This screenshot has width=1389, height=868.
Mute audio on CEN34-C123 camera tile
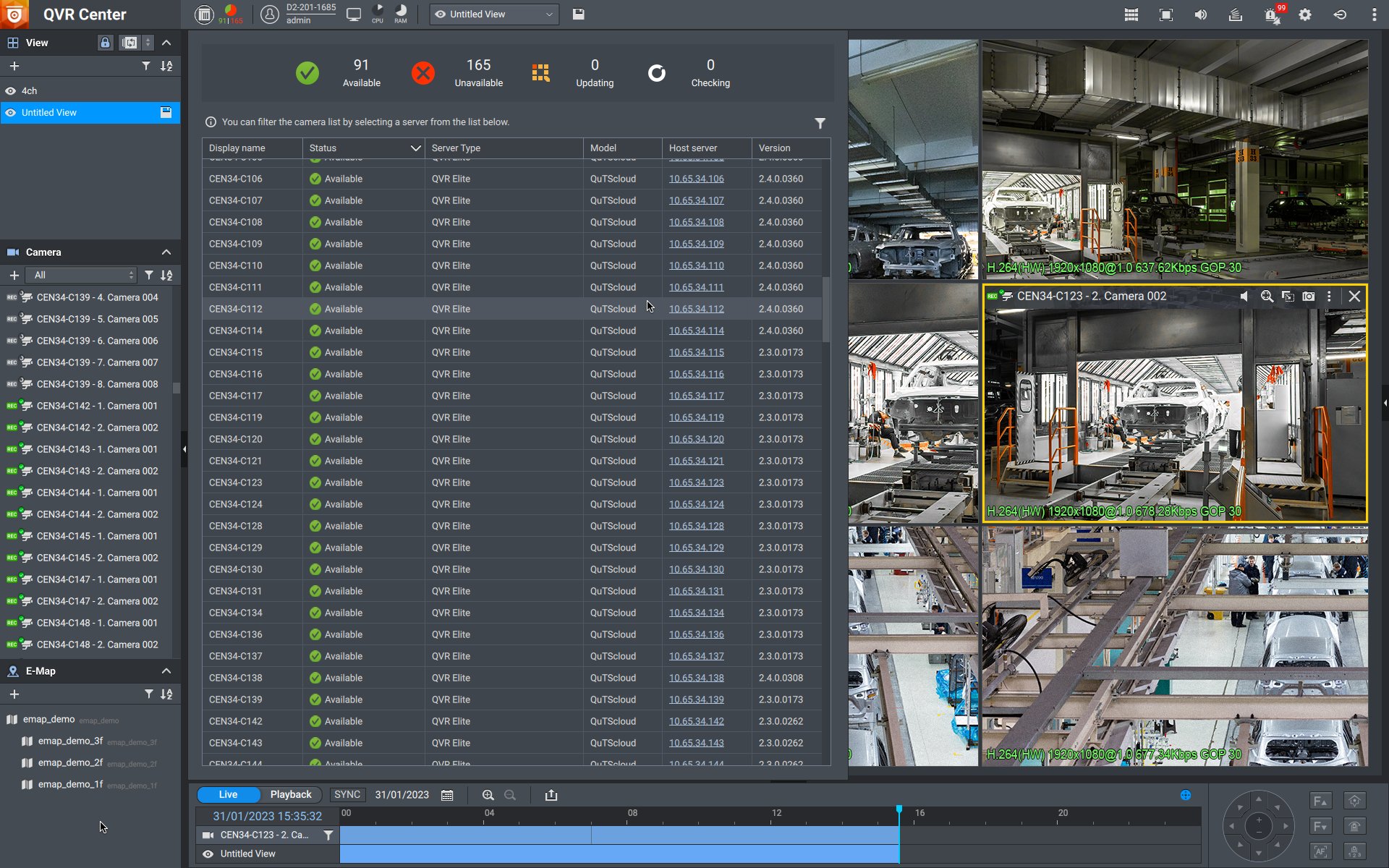click(1244, 296)
